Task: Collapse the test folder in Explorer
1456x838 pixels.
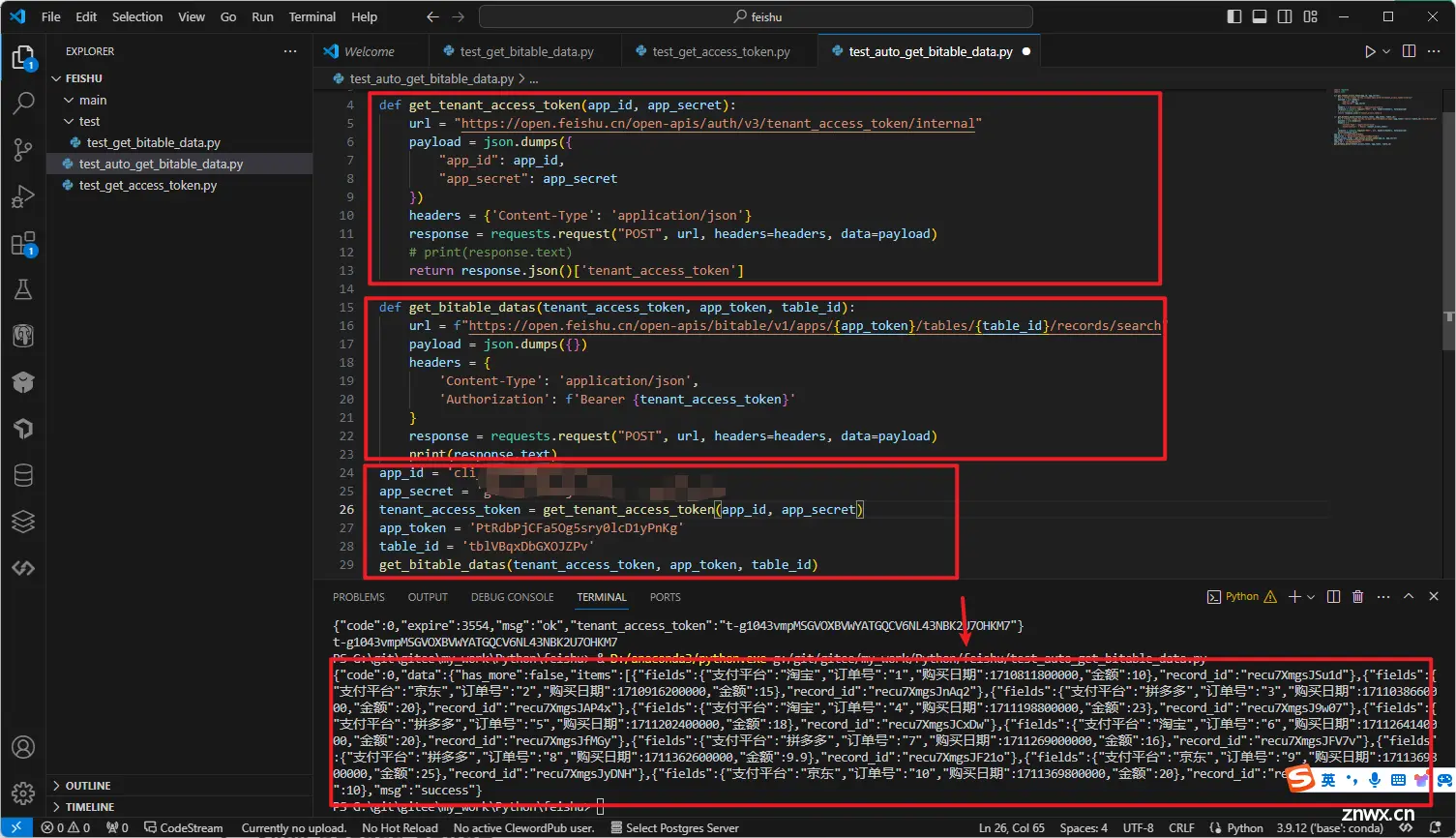Action: [89, 121]
